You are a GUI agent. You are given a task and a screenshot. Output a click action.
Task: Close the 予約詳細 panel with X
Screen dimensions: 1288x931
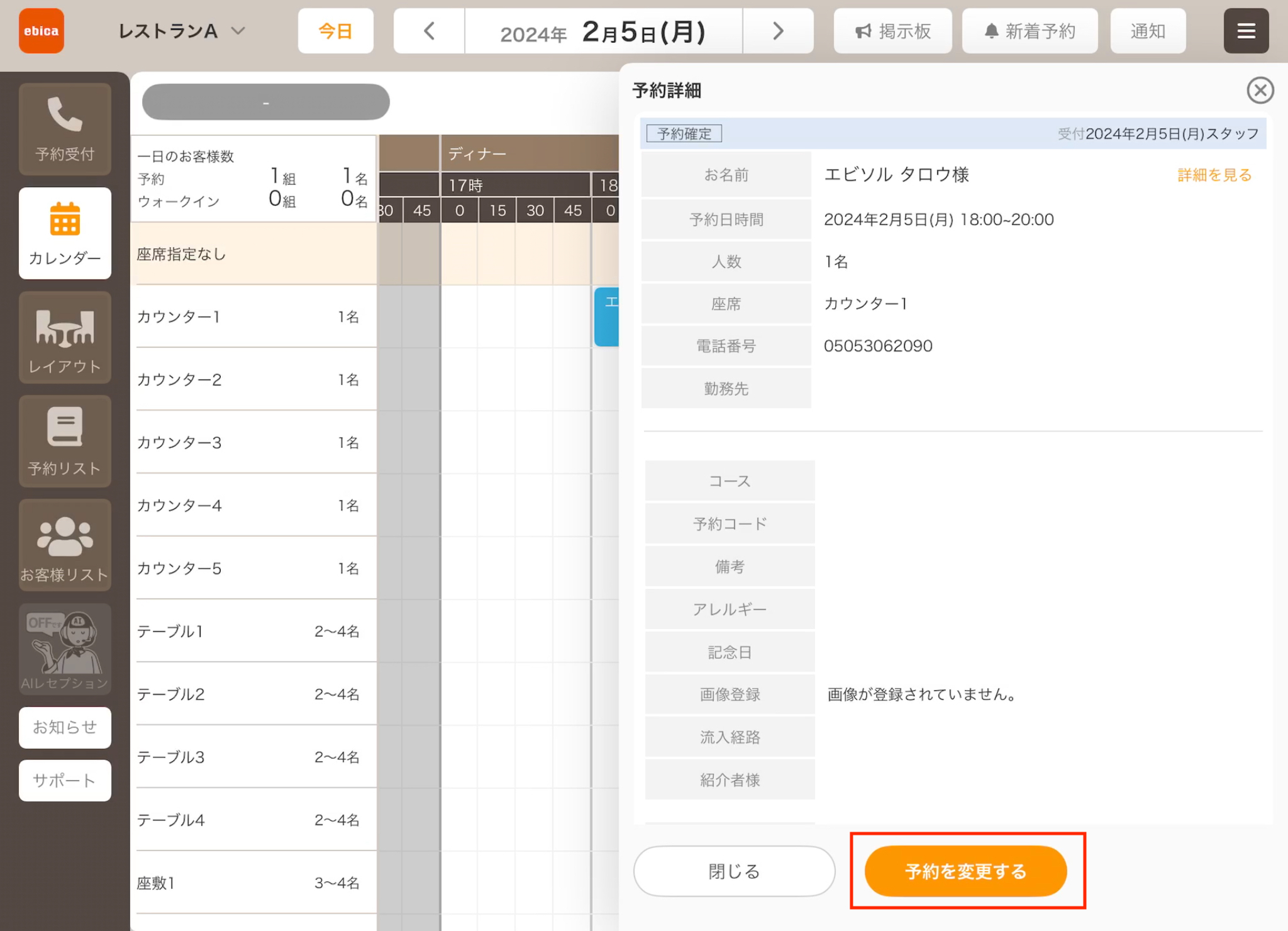(1260, 91)
